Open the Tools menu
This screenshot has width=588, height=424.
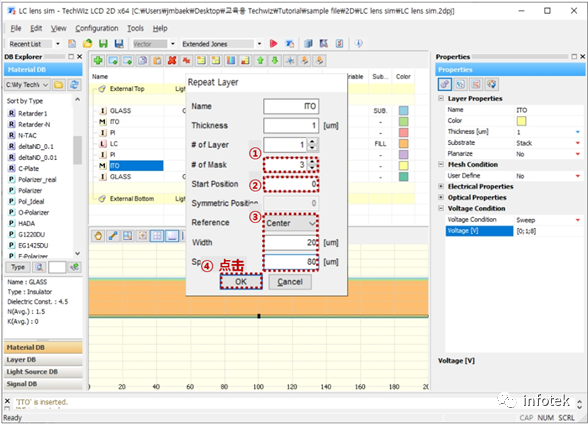click(135, 28)
